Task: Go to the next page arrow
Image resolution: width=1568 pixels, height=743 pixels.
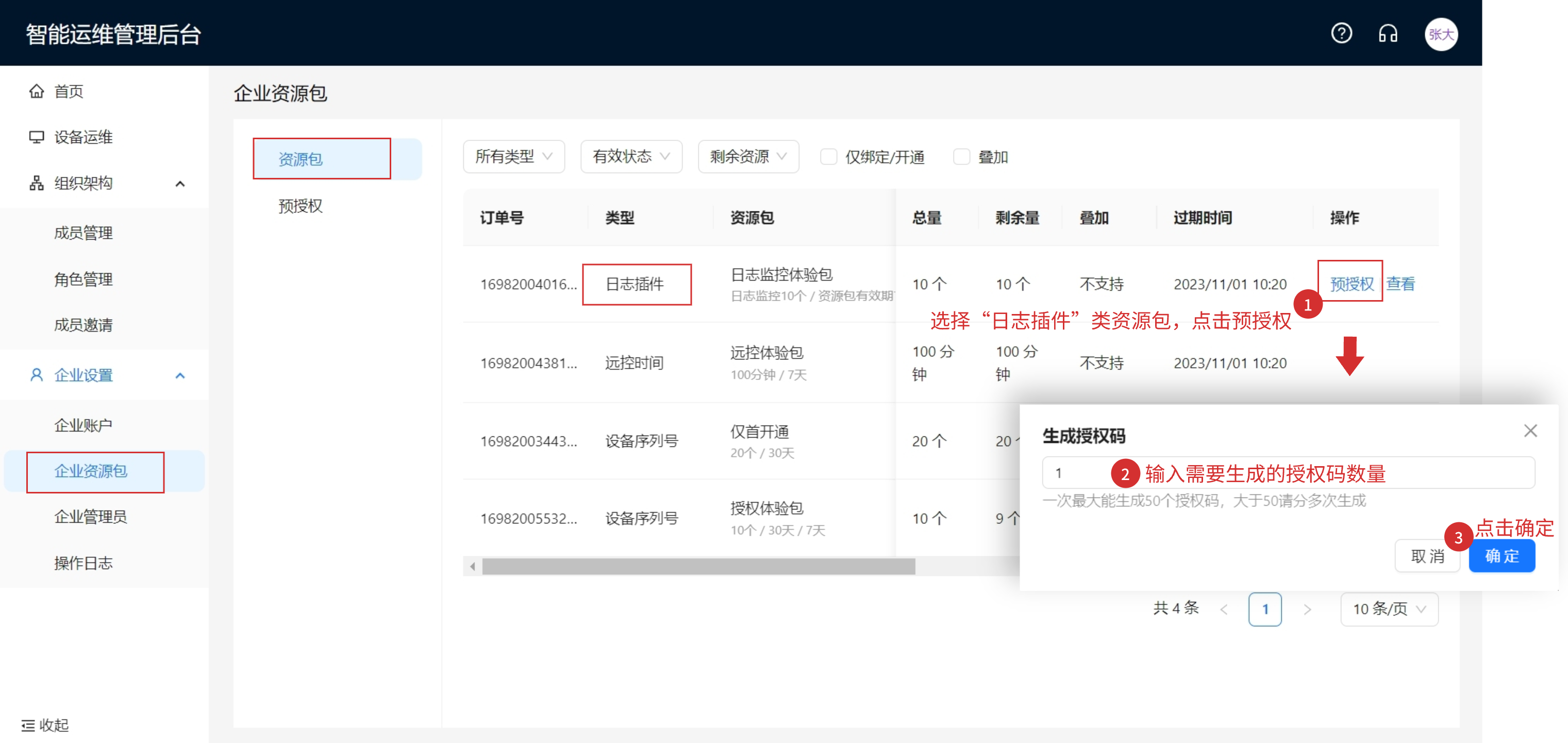Action: tap(1307, 609)
